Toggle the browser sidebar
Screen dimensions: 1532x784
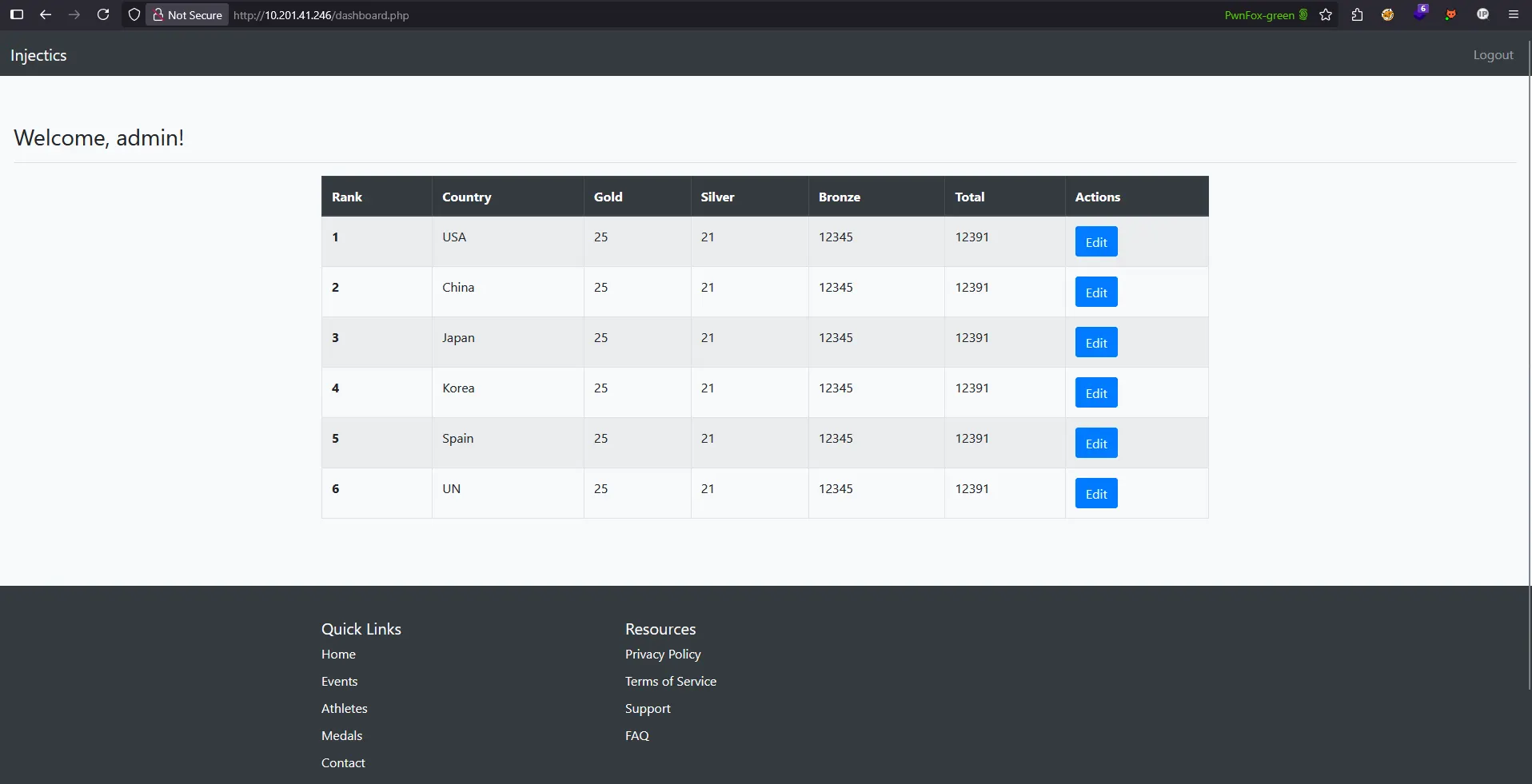16,14
